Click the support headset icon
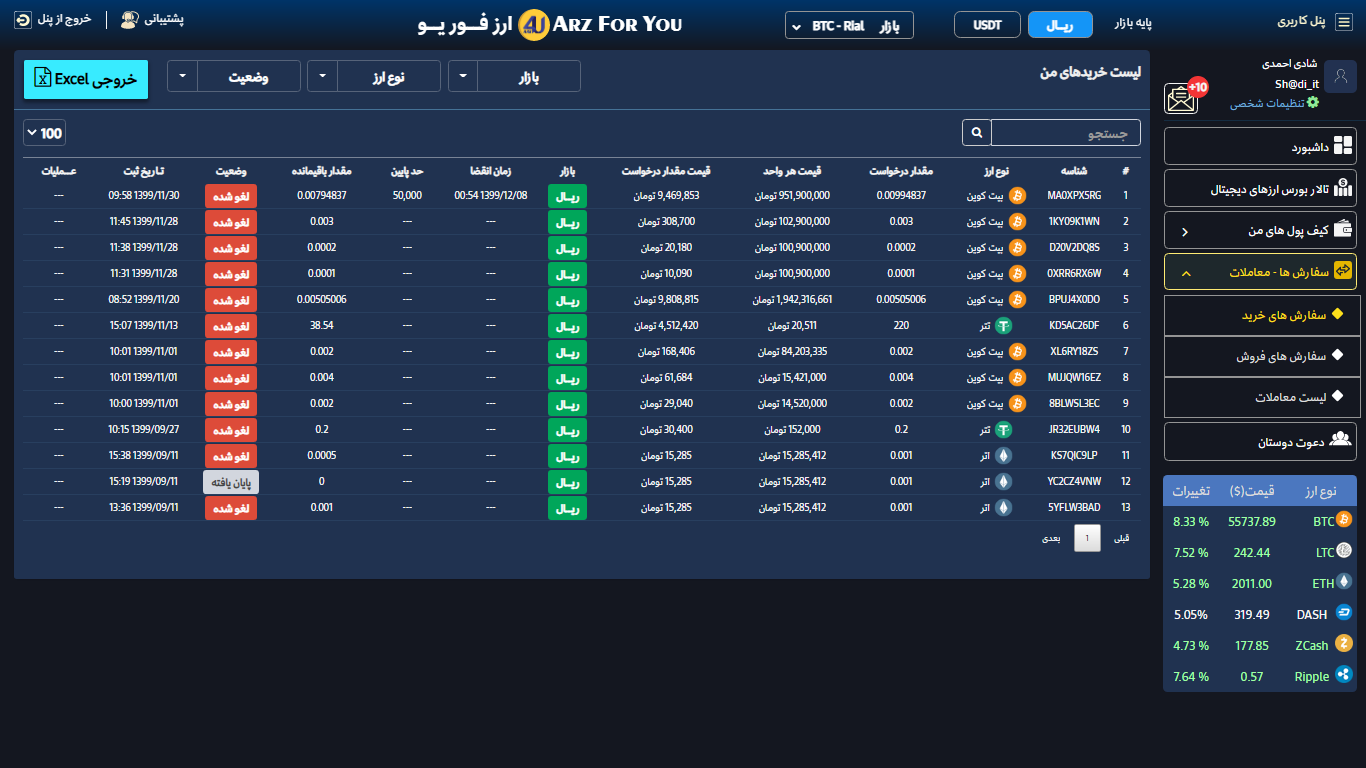This screenshot has height=768, width=1366. (x=129, y=19)
